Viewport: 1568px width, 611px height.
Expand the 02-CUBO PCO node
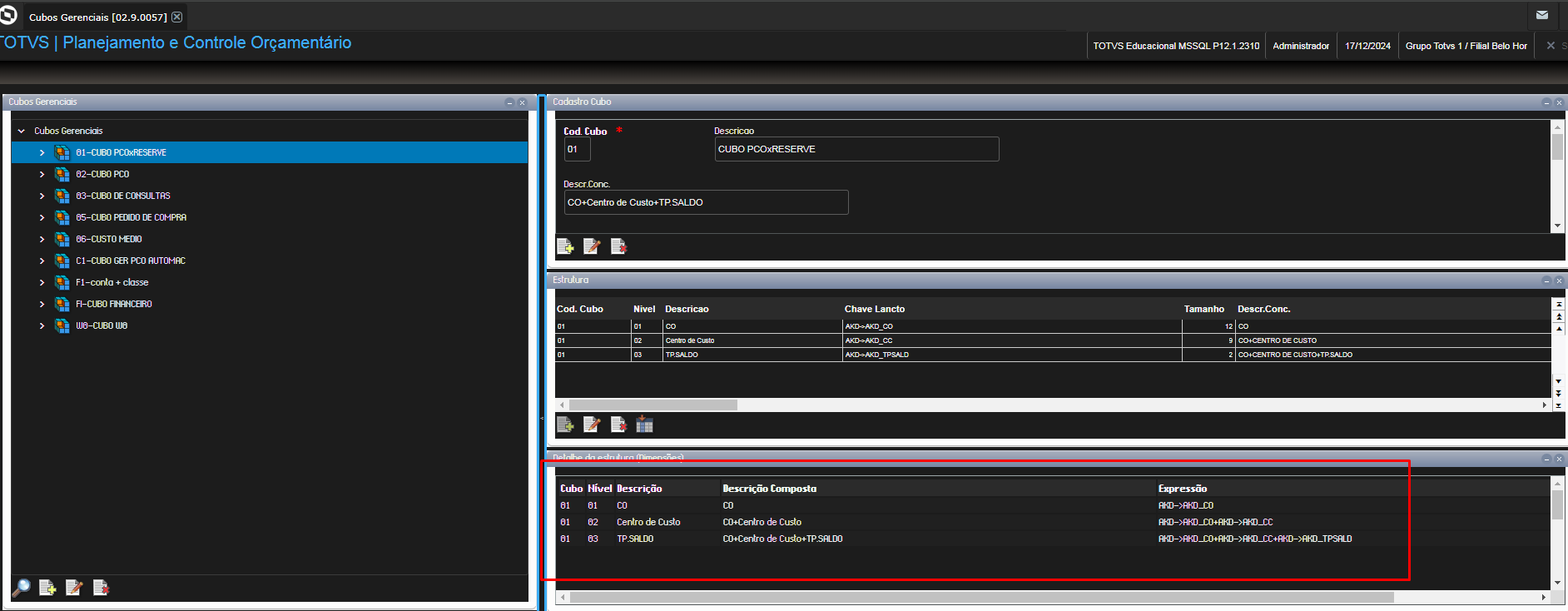[x=42, y=174]
